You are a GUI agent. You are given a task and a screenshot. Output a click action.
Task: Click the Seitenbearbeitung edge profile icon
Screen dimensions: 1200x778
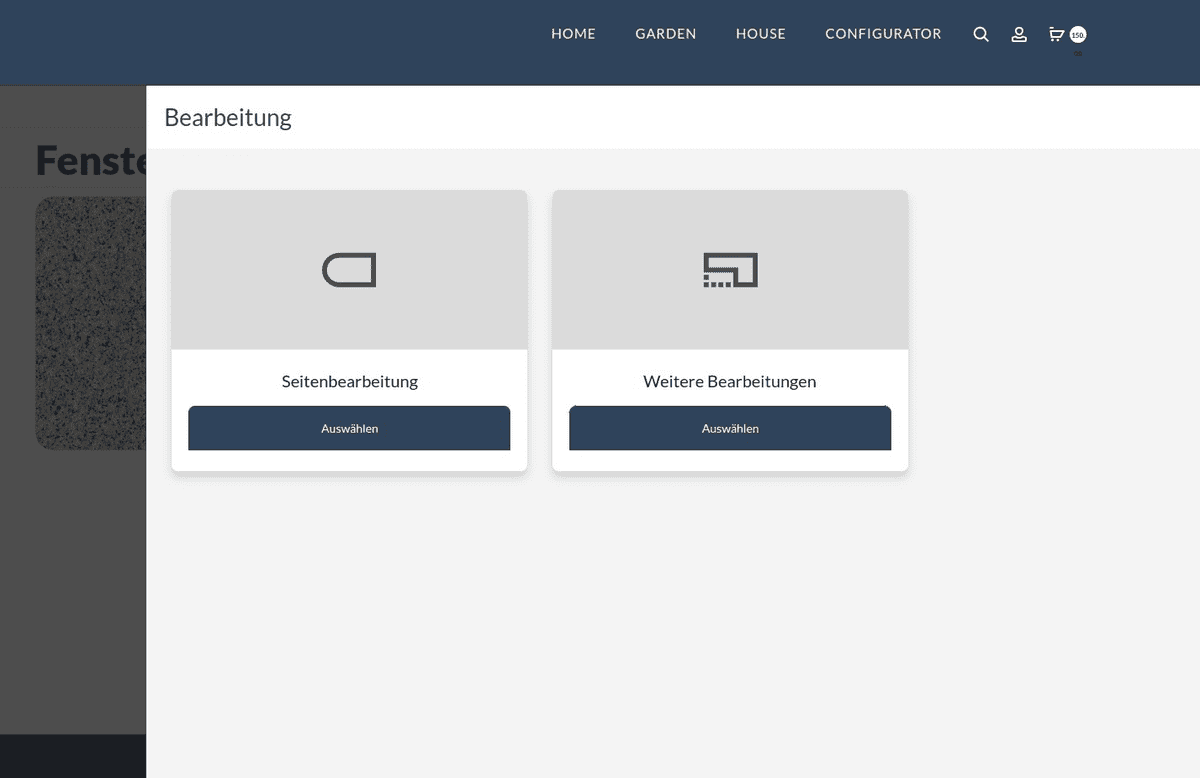349,270
